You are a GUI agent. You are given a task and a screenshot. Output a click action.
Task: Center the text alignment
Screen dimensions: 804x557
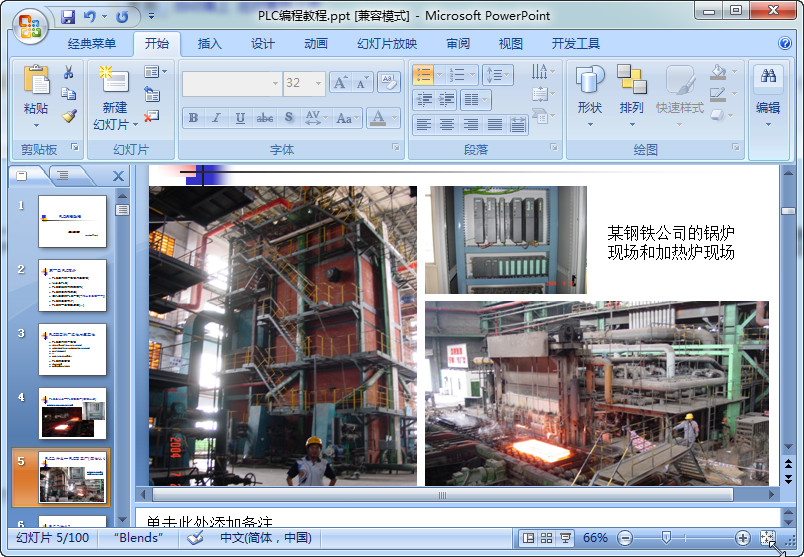(447, 124)
